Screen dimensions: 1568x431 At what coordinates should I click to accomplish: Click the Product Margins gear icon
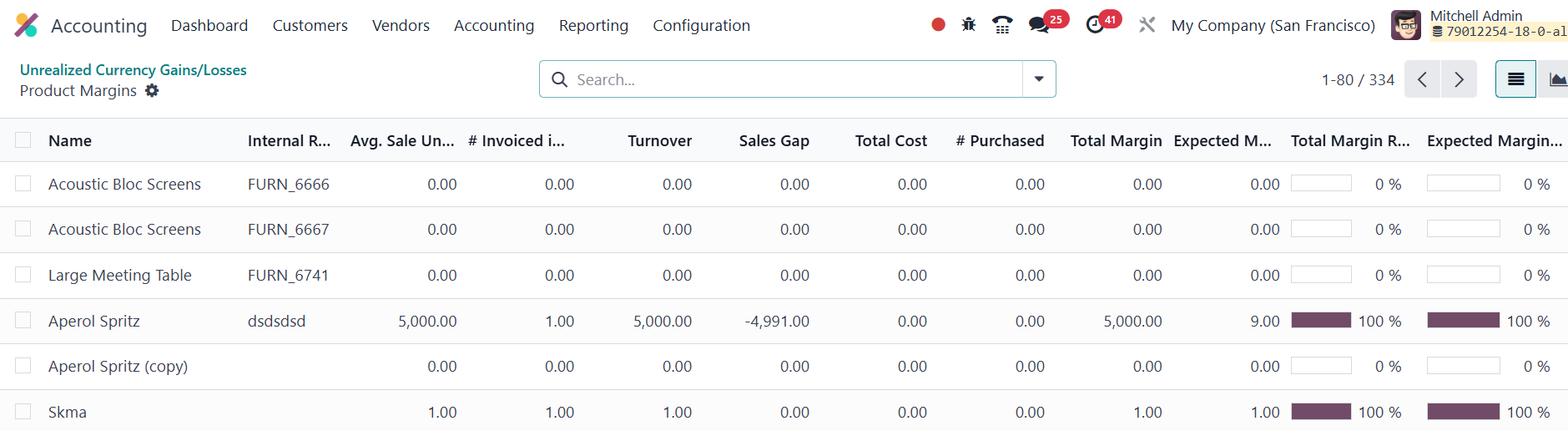click(152, 90)
